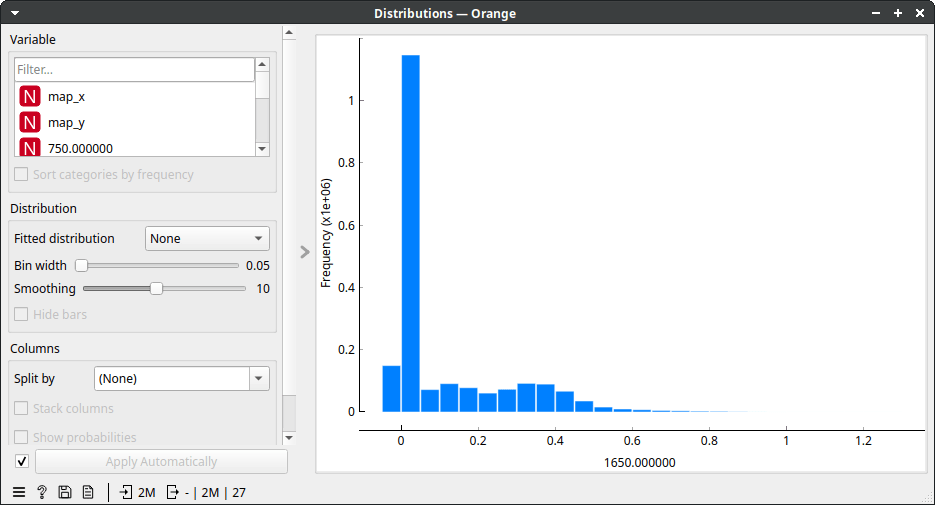The width and height of the screenshot is (935, 505).
Task: Toggle the Hide bars checkbox
Action: (x=21, y=314)
